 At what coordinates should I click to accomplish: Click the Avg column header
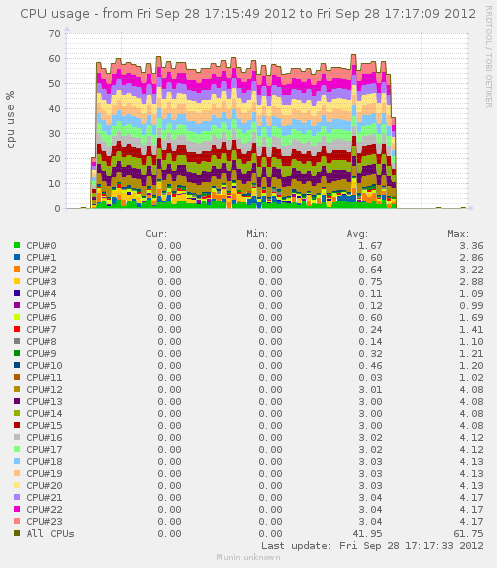click(x=357, y=234)
